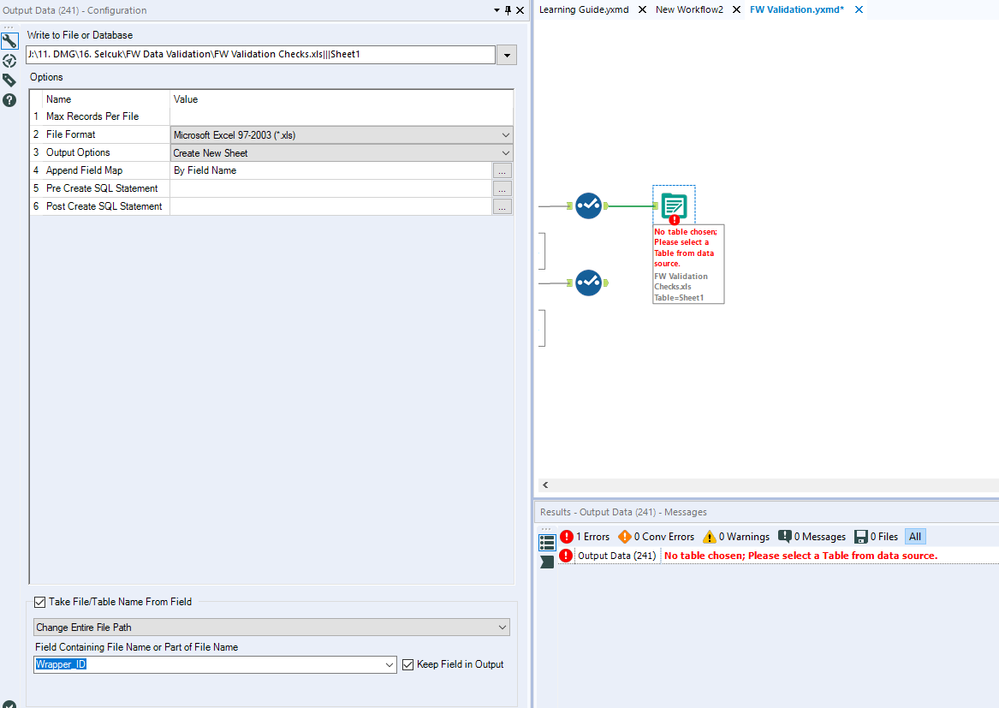
Task: Open the messages list view icon
Action: [547, 542]
